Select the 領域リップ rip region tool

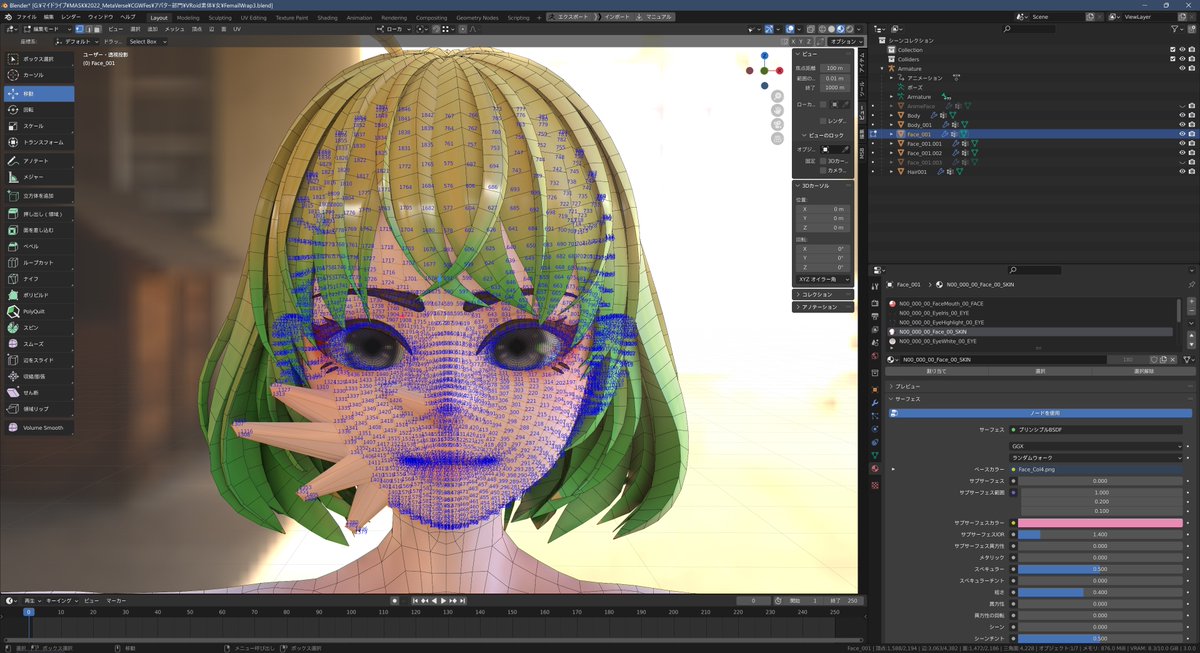(x=38, y=409)
